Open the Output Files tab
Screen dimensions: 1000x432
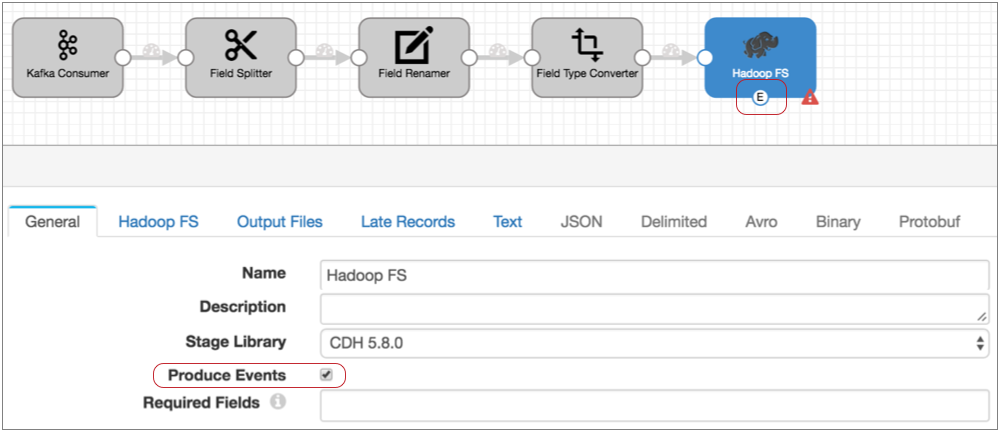click(279, 222)
